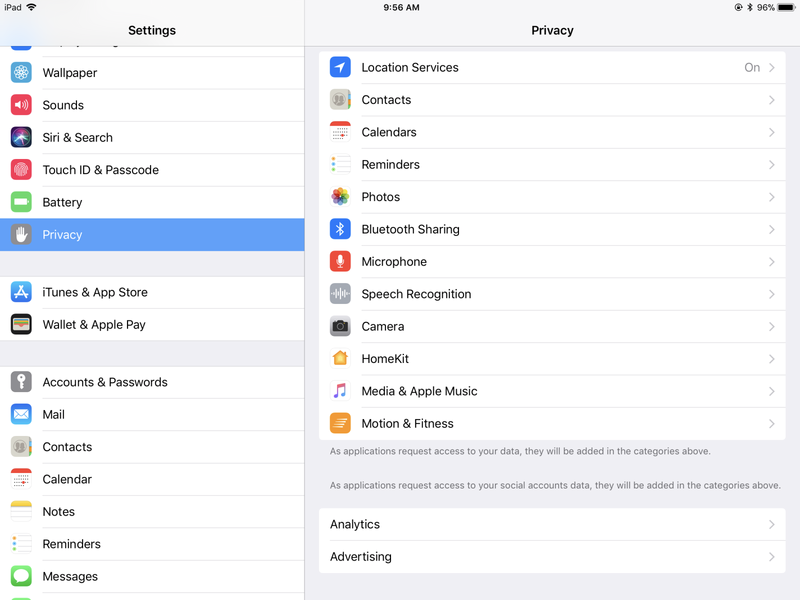Image resolution: width=800 pixels, height=600 pixels.
Task: Tap the Calendars icon in Privacy list
Action: tap(340, 132)
